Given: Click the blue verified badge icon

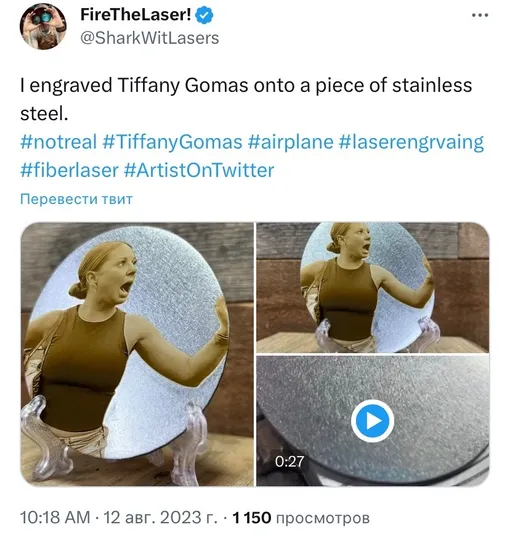Looking at the screenshot, I should [204, 16].
